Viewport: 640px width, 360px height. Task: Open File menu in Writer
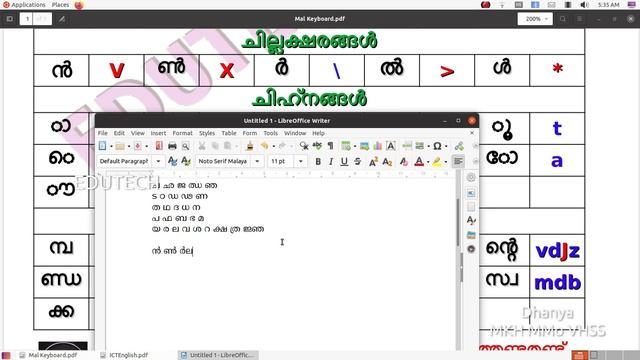(x=103, y=133)
